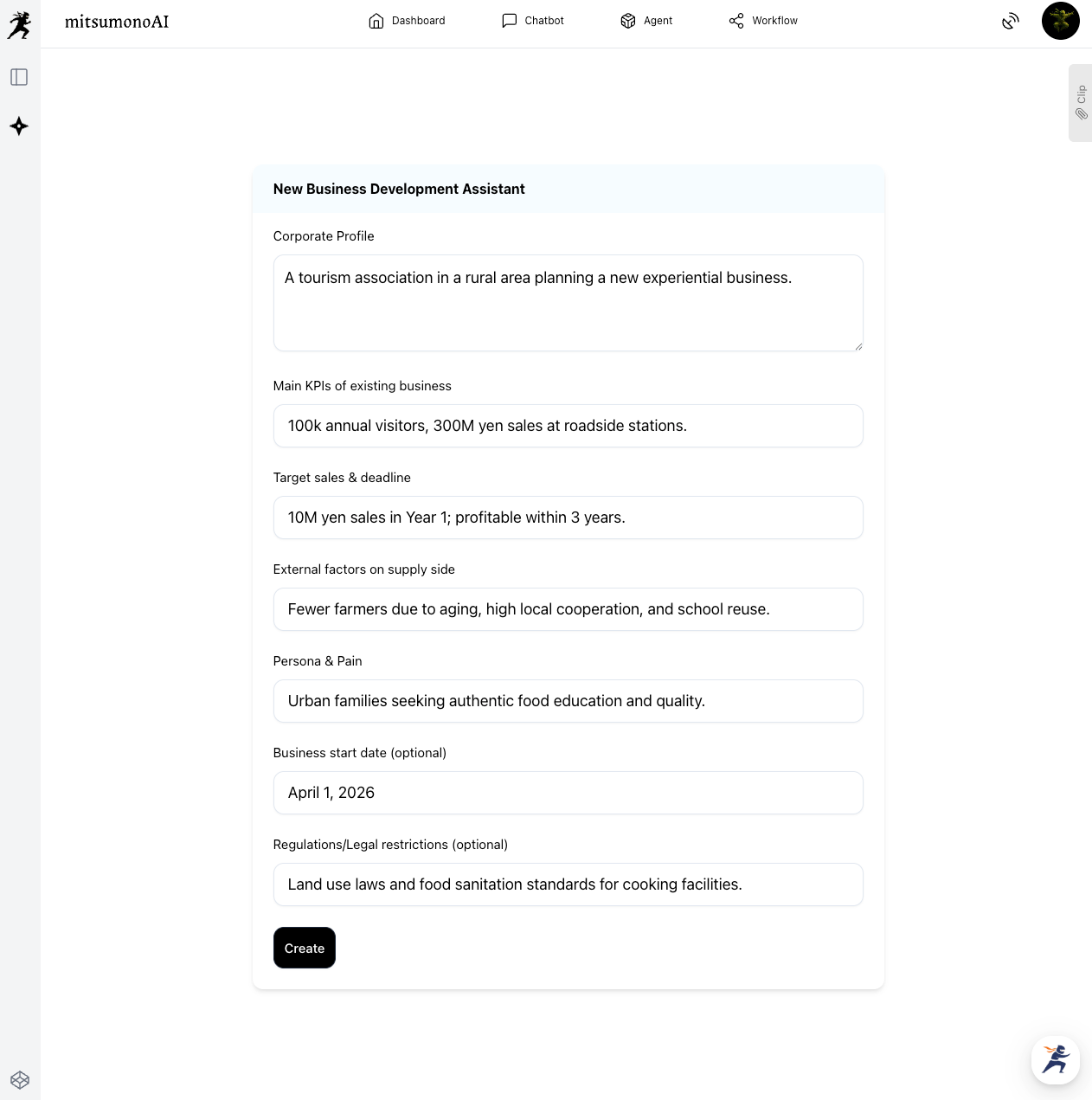
Task: Click the Main KPIs input field
Action: pos(568,426)
